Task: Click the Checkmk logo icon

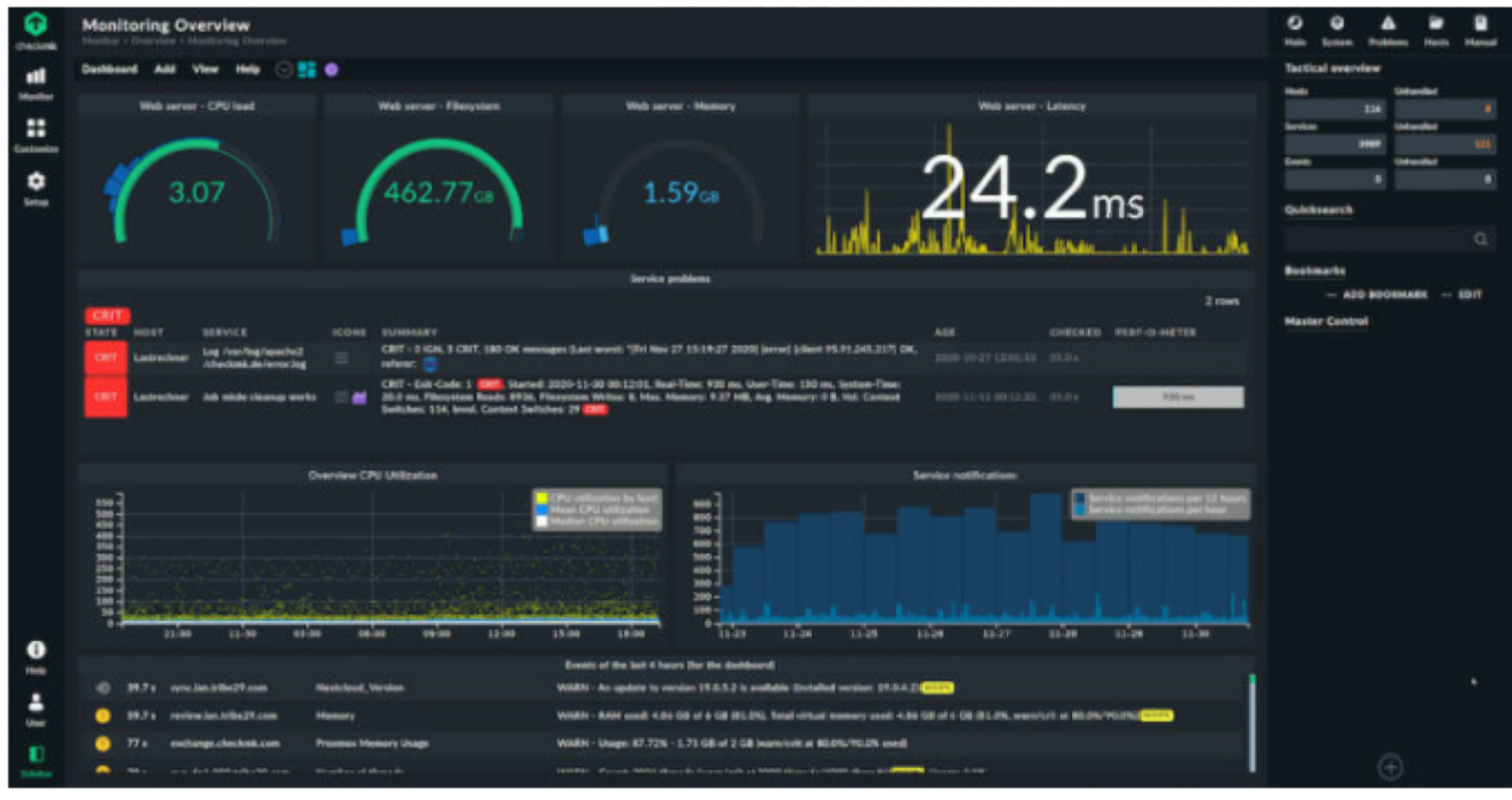Action: coord(35,24)
